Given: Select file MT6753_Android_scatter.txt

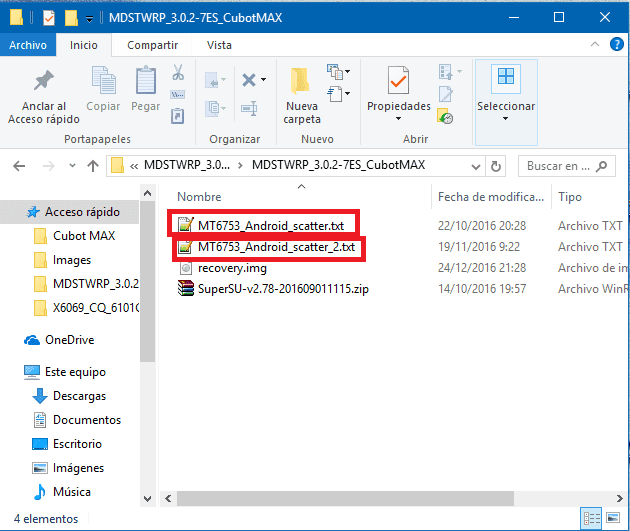Looking at the screenshot, I should click(270, 226).
